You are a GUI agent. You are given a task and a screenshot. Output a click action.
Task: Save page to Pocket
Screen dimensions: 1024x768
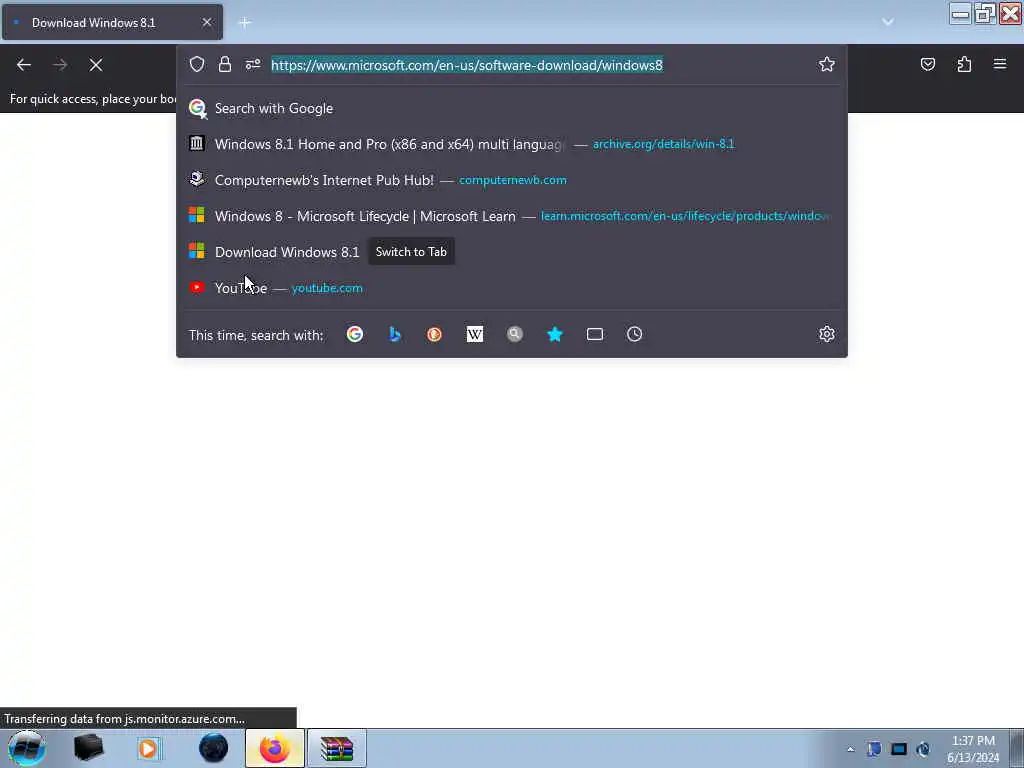[928, 64]
